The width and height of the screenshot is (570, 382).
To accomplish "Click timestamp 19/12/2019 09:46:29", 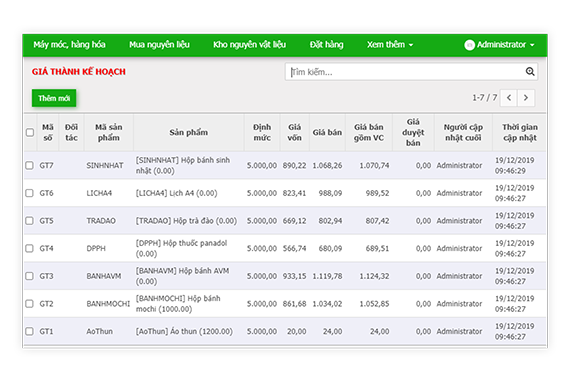I will pos(514,165).
